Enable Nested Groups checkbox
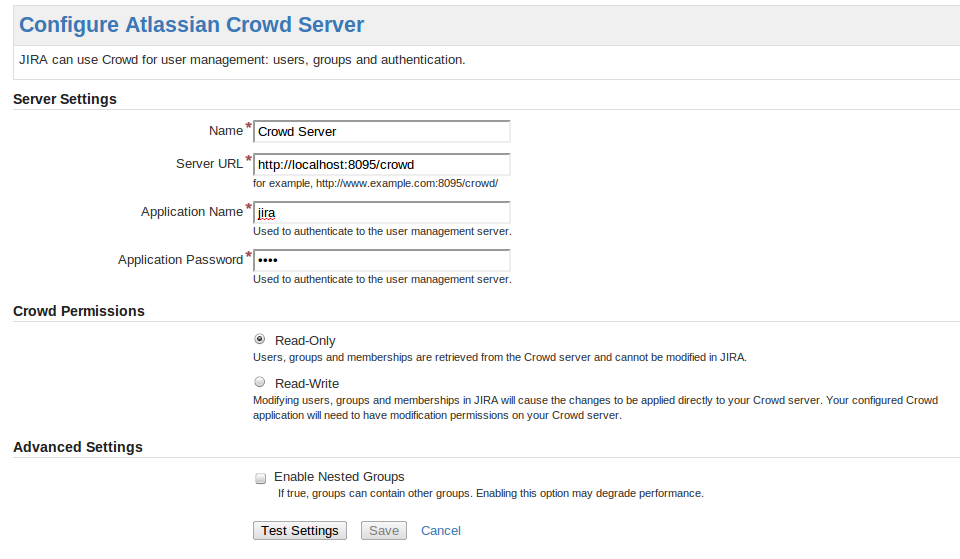This screenshot has width=960, height=559. [260, 478]
